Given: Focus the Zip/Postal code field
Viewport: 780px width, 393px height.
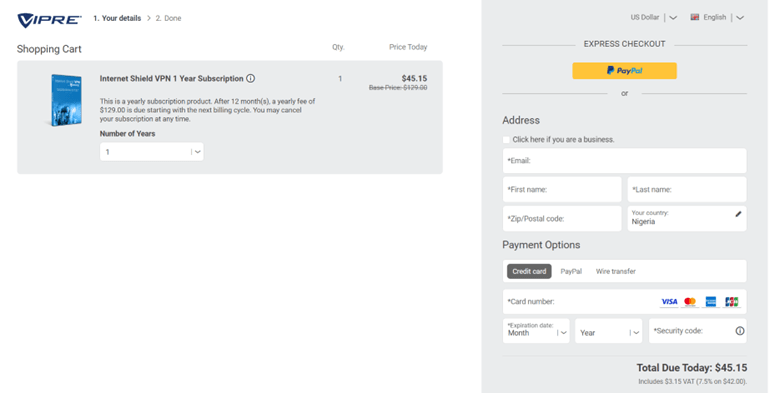Looking at the screenshot, I should pos(562,218).
